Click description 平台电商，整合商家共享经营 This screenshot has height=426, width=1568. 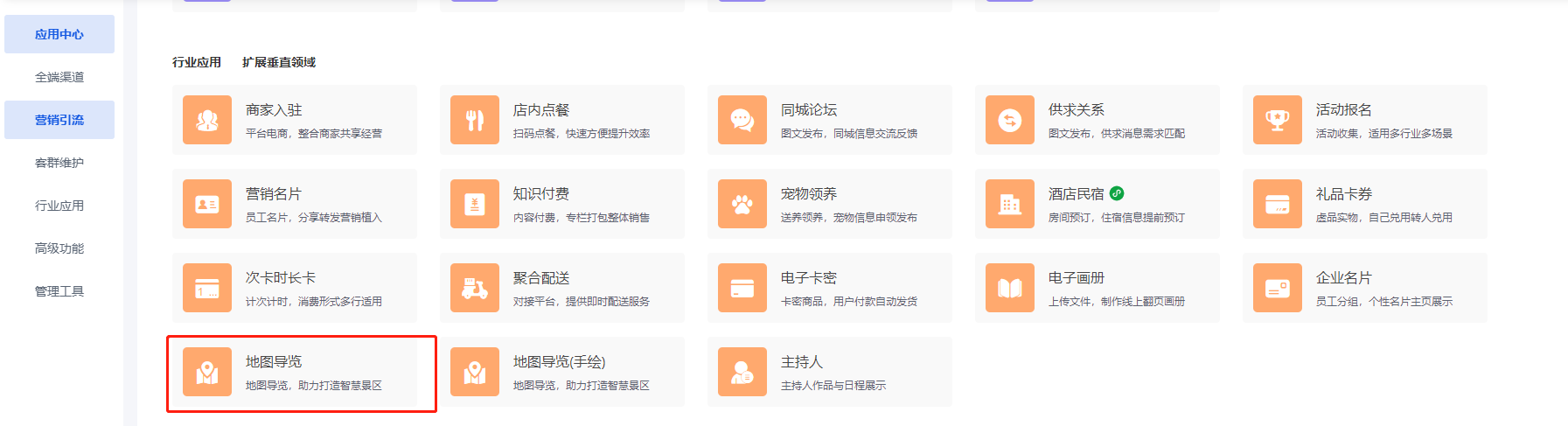(314, 134)
